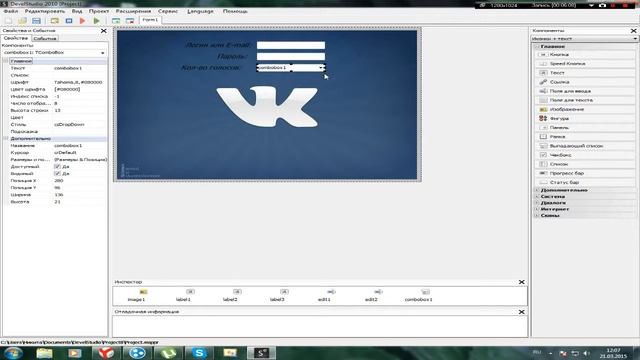The height and width of the screenshot is (360, 640).
Task: Click the blue window icon in toolbar
Action: pos(69,20)
